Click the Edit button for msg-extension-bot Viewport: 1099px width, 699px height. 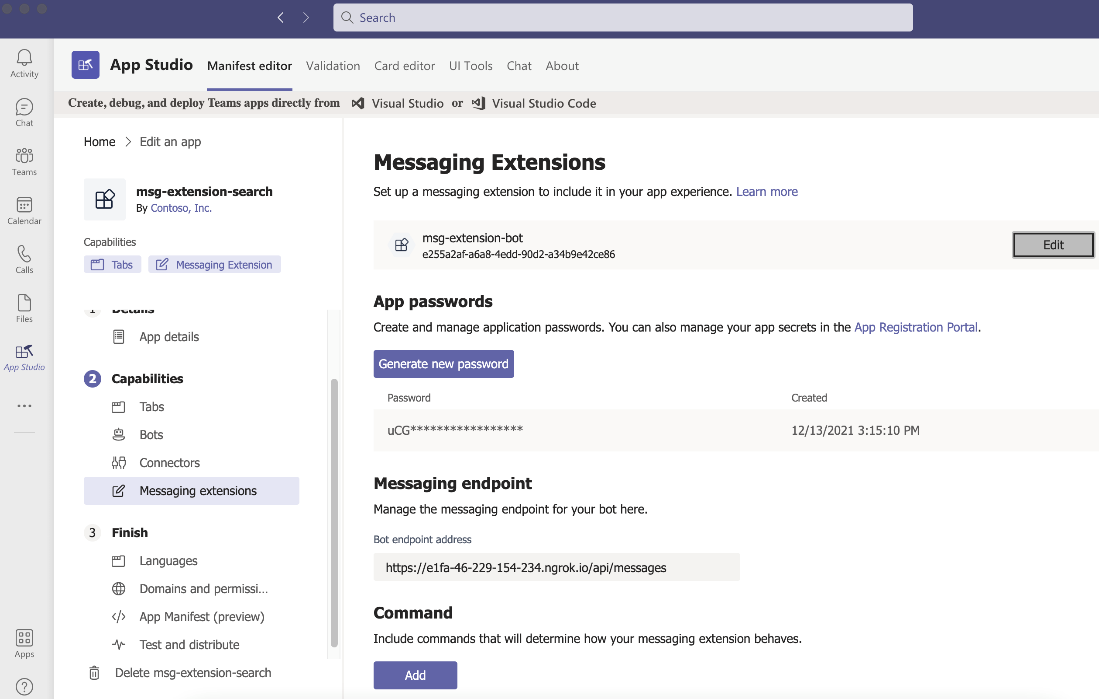[x=1053, y=245]
